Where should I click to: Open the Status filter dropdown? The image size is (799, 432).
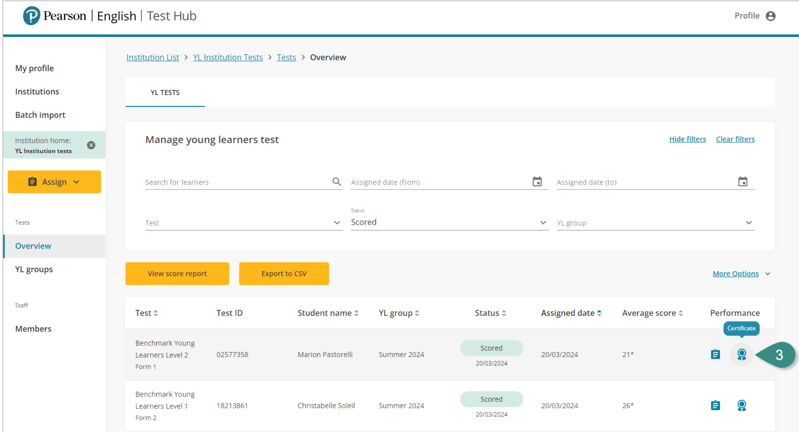tap(449, 223)
